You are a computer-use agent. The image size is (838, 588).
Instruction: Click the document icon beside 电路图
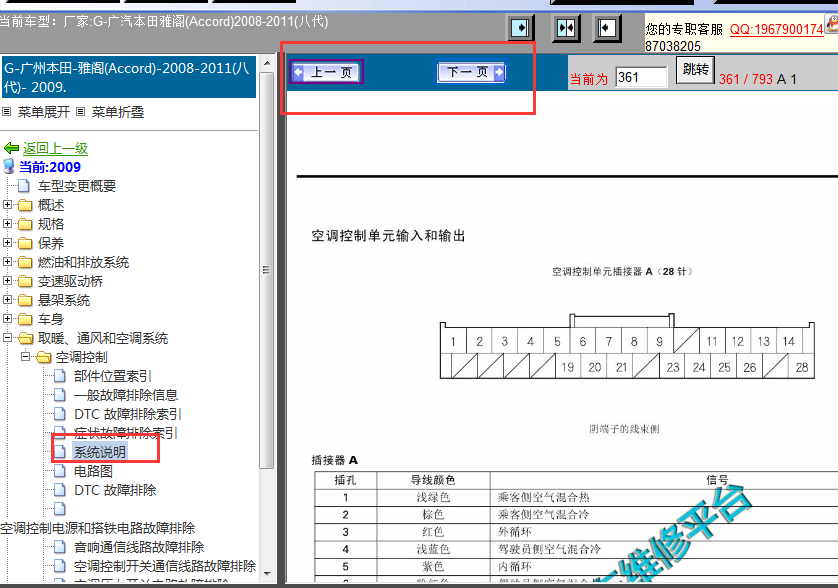click(x=60, y=471)
